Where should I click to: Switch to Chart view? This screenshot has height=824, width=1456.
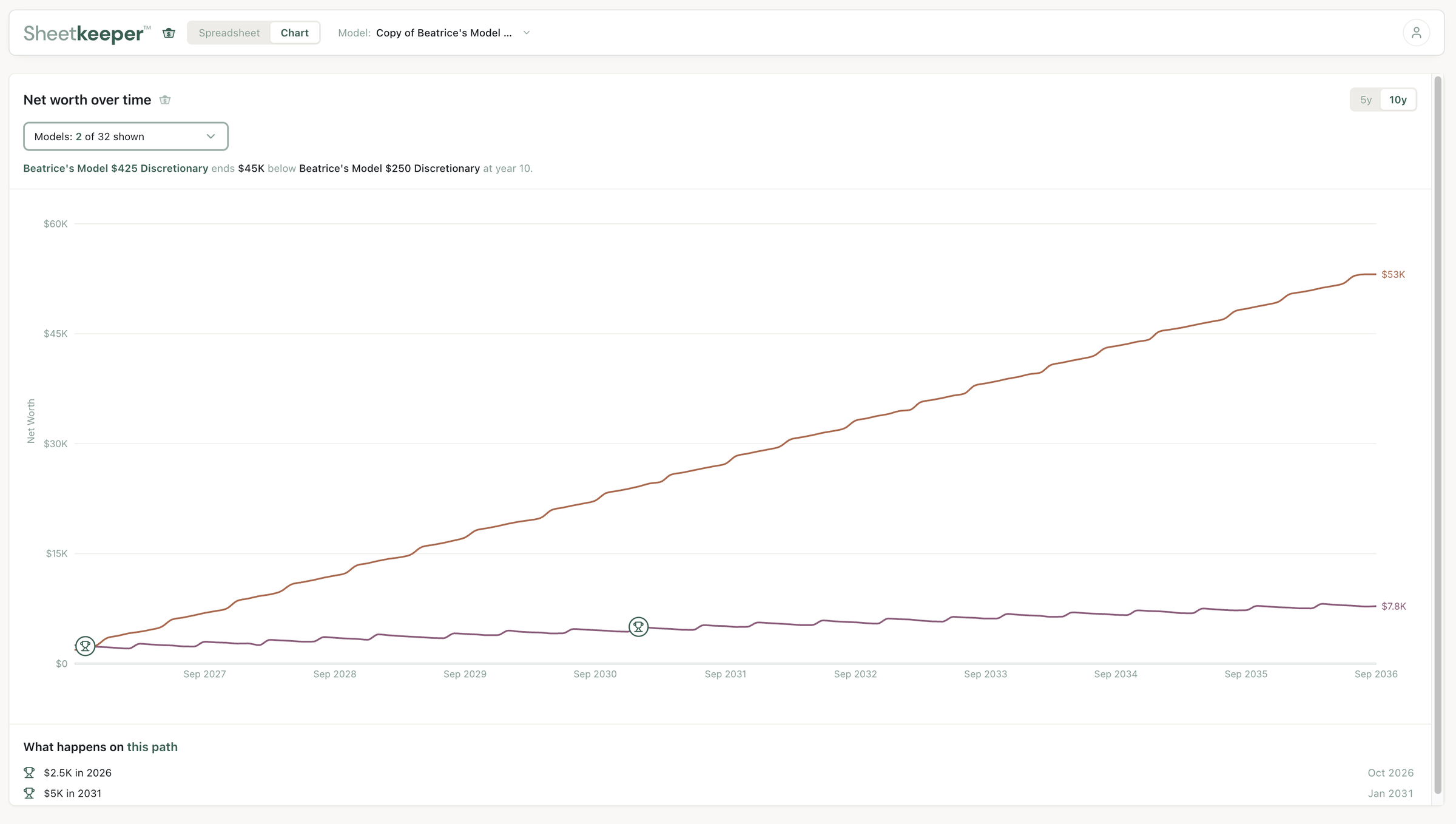pos(294,33)
